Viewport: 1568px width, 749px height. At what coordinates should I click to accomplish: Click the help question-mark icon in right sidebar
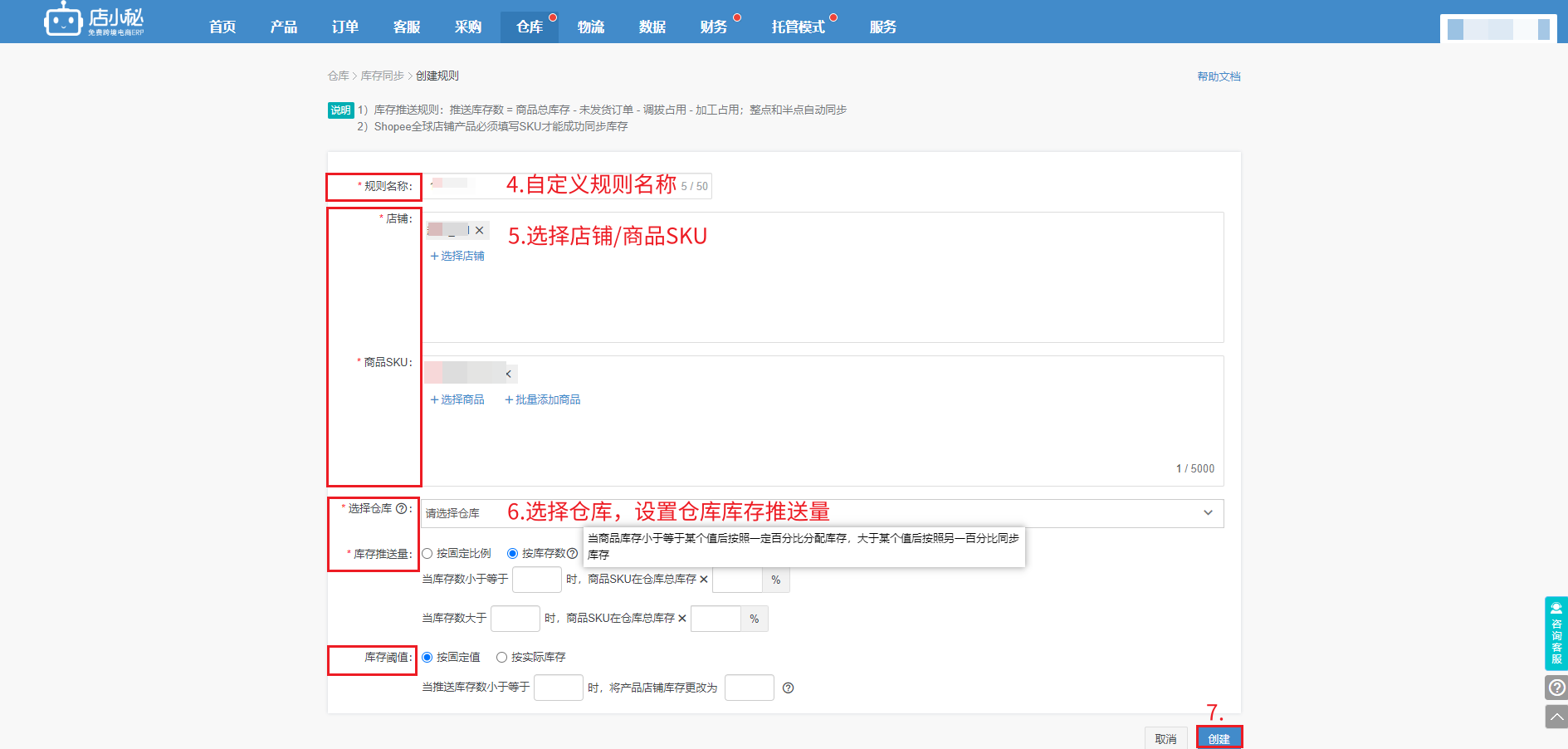click(1556, 687)
